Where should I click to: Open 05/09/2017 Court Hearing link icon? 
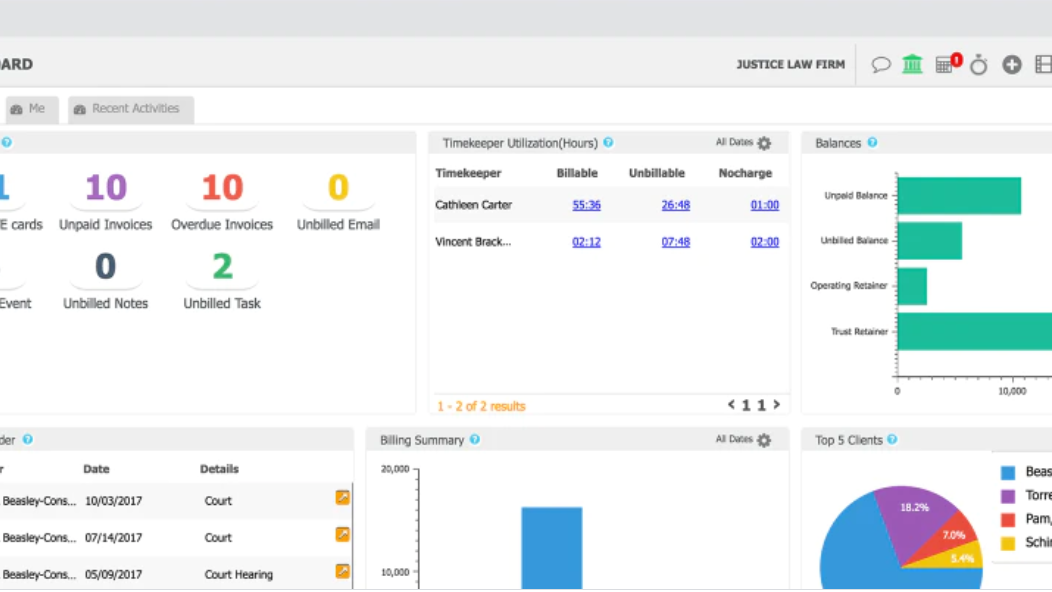[342, 571]
